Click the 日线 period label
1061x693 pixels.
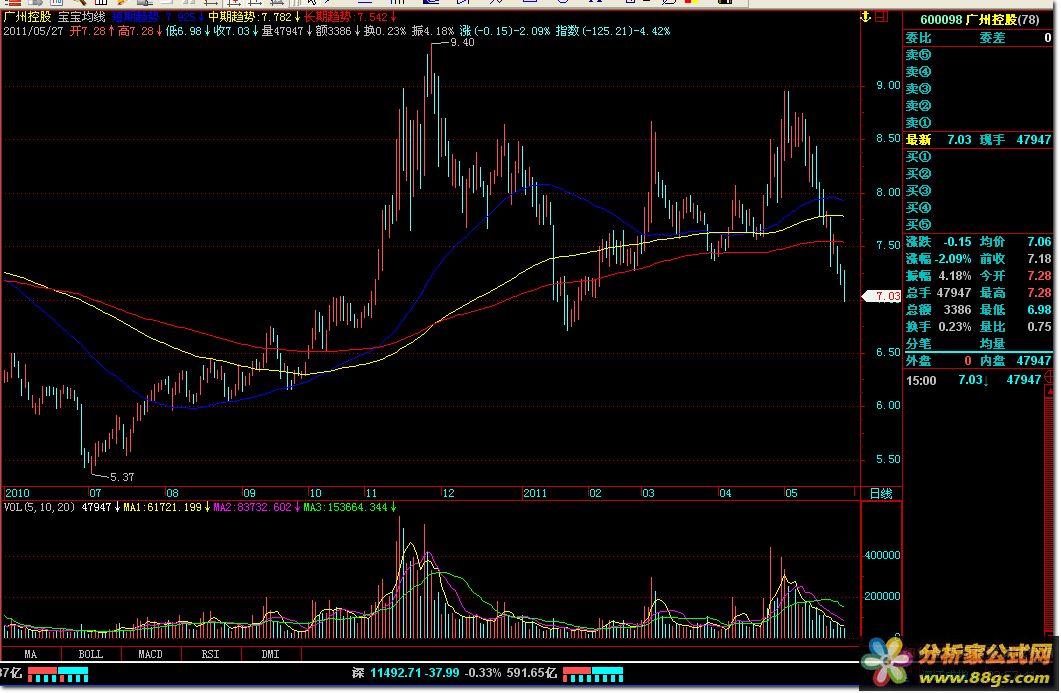881,493
